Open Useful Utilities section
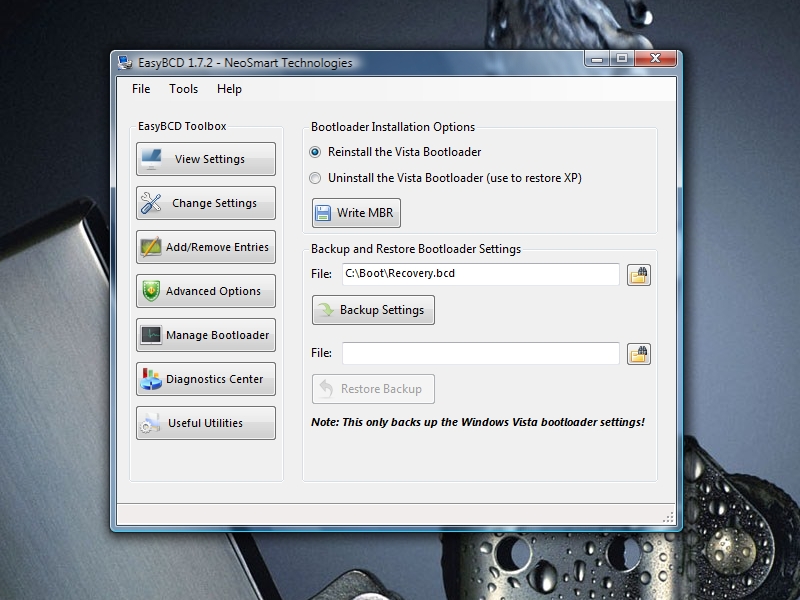The height and width of the screenshot is (600, 800). 206,423
